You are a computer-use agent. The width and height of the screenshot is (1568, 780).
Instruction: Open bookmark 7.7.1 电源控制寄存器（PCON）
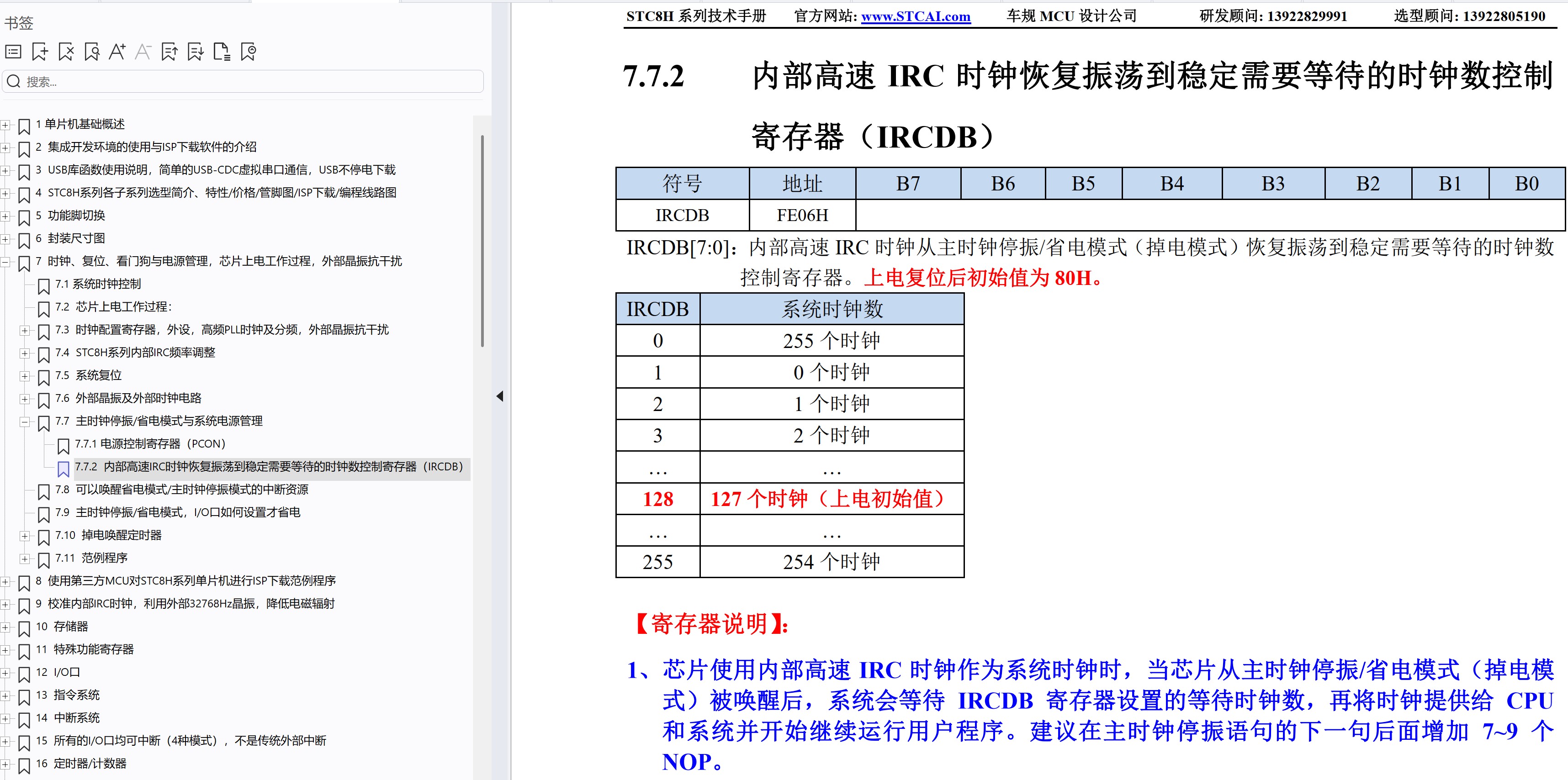pos(150,443)
